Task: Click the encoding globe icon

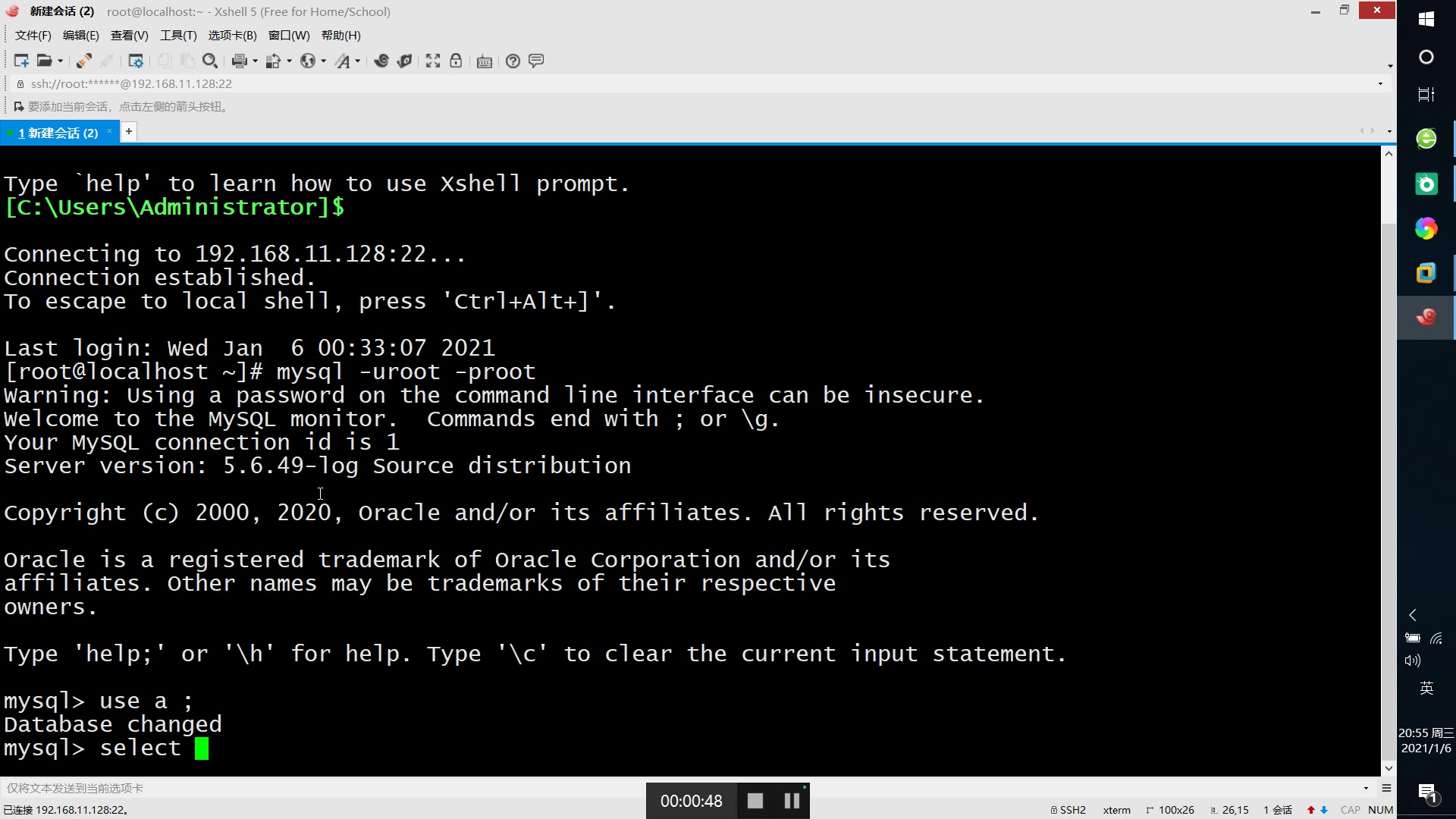Action: [307, 61]
